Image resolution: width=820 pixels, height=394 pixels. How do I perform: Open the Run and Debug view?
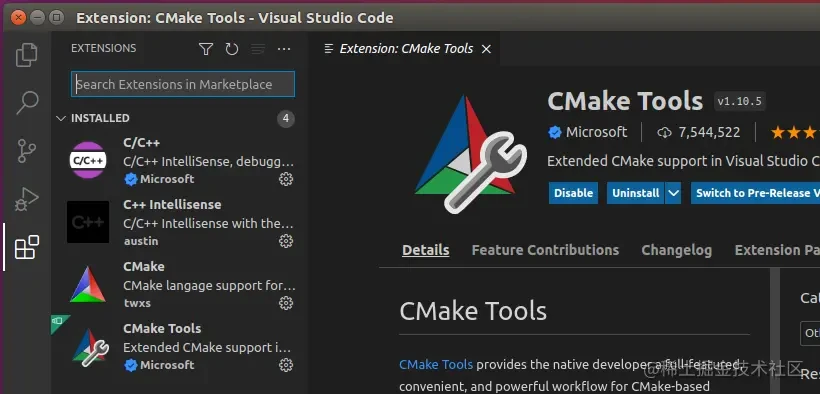click(x=27, y=199)
